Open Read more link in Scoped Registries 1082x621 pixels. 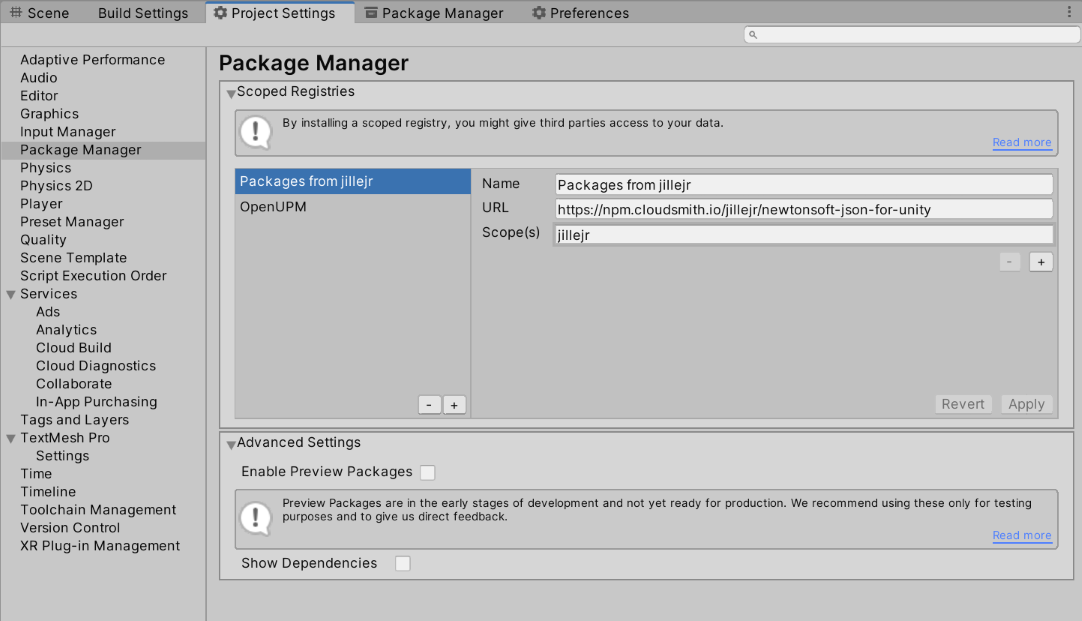pyautogui.click(x=1021, y=143)
